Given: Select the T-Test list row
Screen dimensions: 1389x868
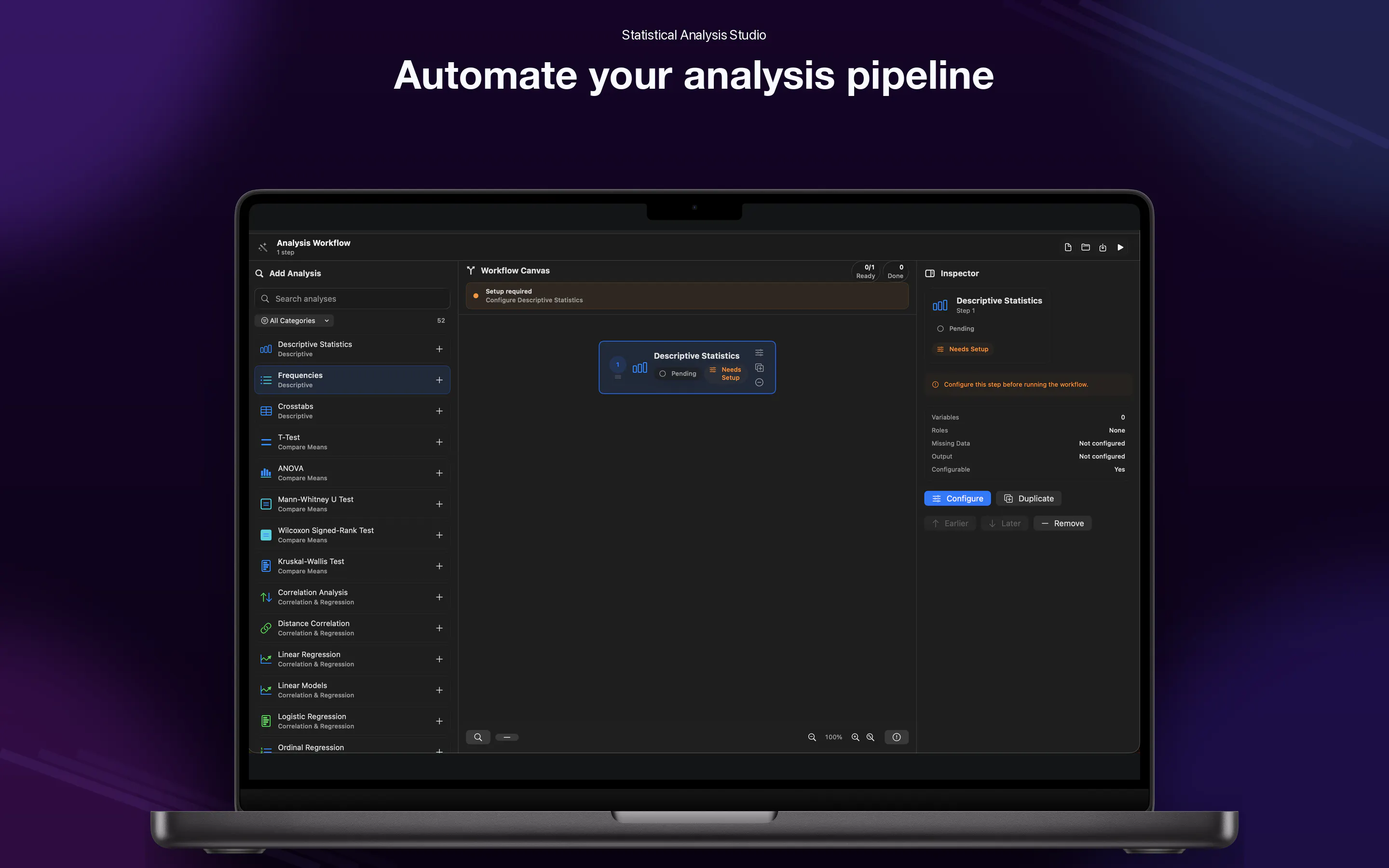Looking at the screenshot, I should pyautogui.click(x=352, y=442).
